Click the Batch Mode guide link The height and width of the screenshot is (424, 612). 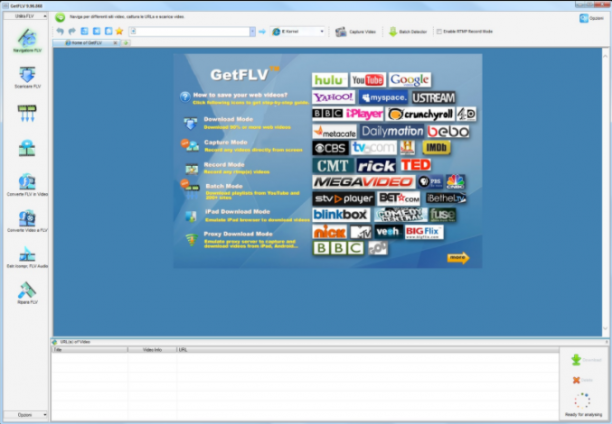click(x=224, y=186)
